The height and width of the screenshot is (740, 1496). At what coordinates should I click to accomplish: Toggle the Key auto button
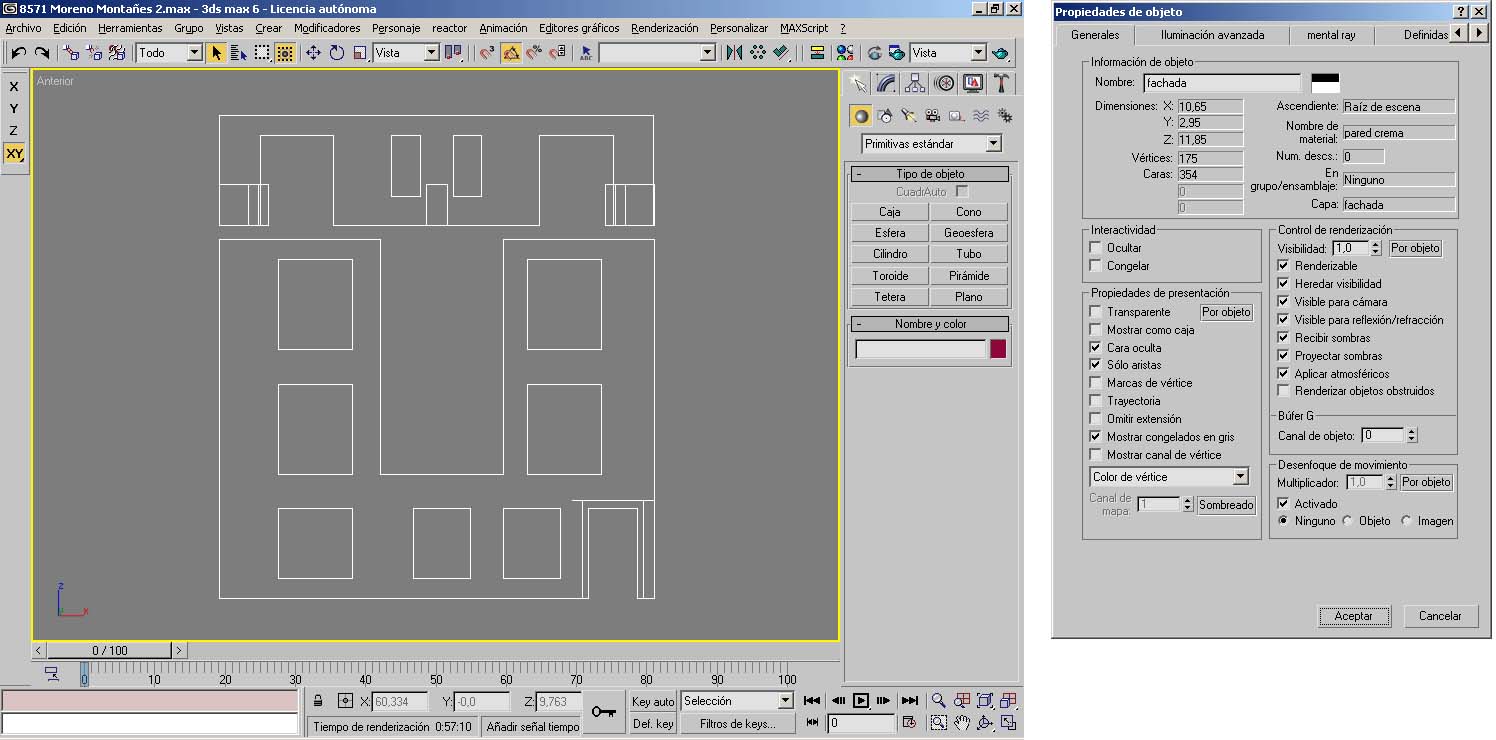click(653, 701)
